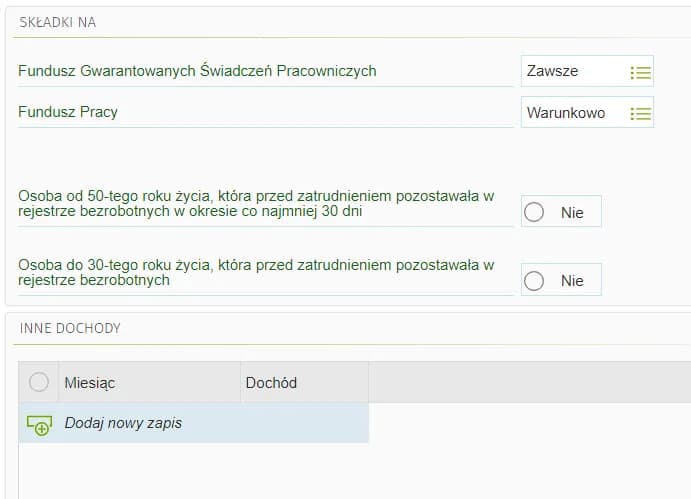Screen dimensions: 691x499
Task: Click the green add-record plus icon
Action: (x=38, y=424)
